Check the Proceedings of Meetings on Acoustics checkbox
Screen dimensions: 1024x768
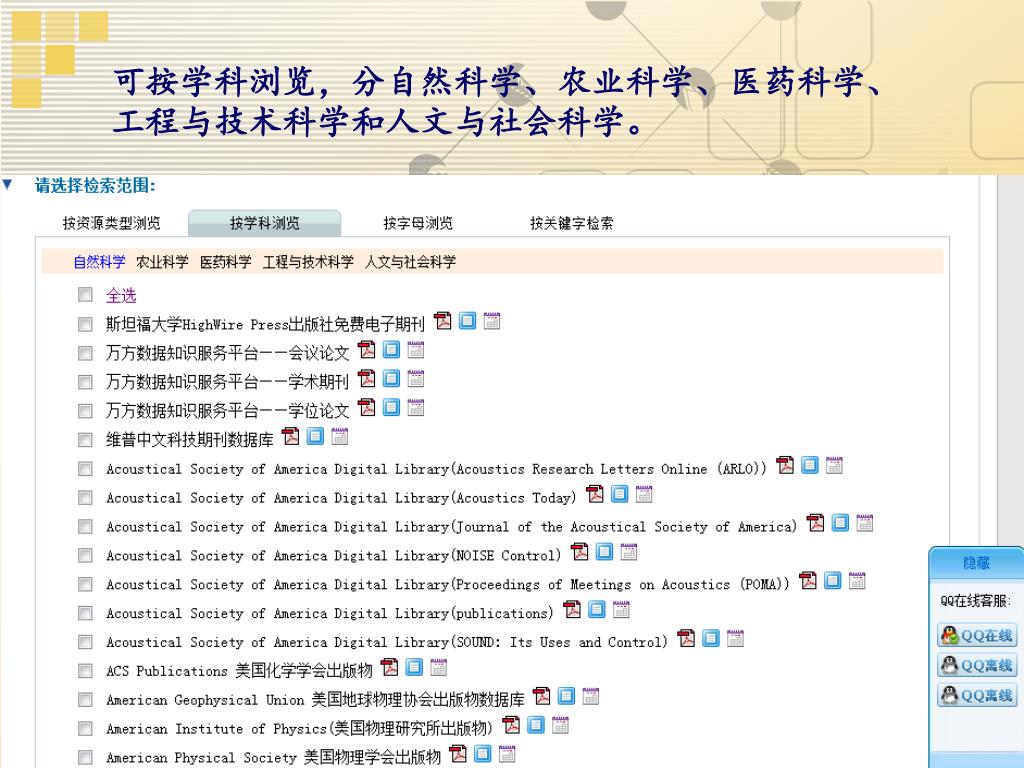pyautogui.click(x=86, y=584)
